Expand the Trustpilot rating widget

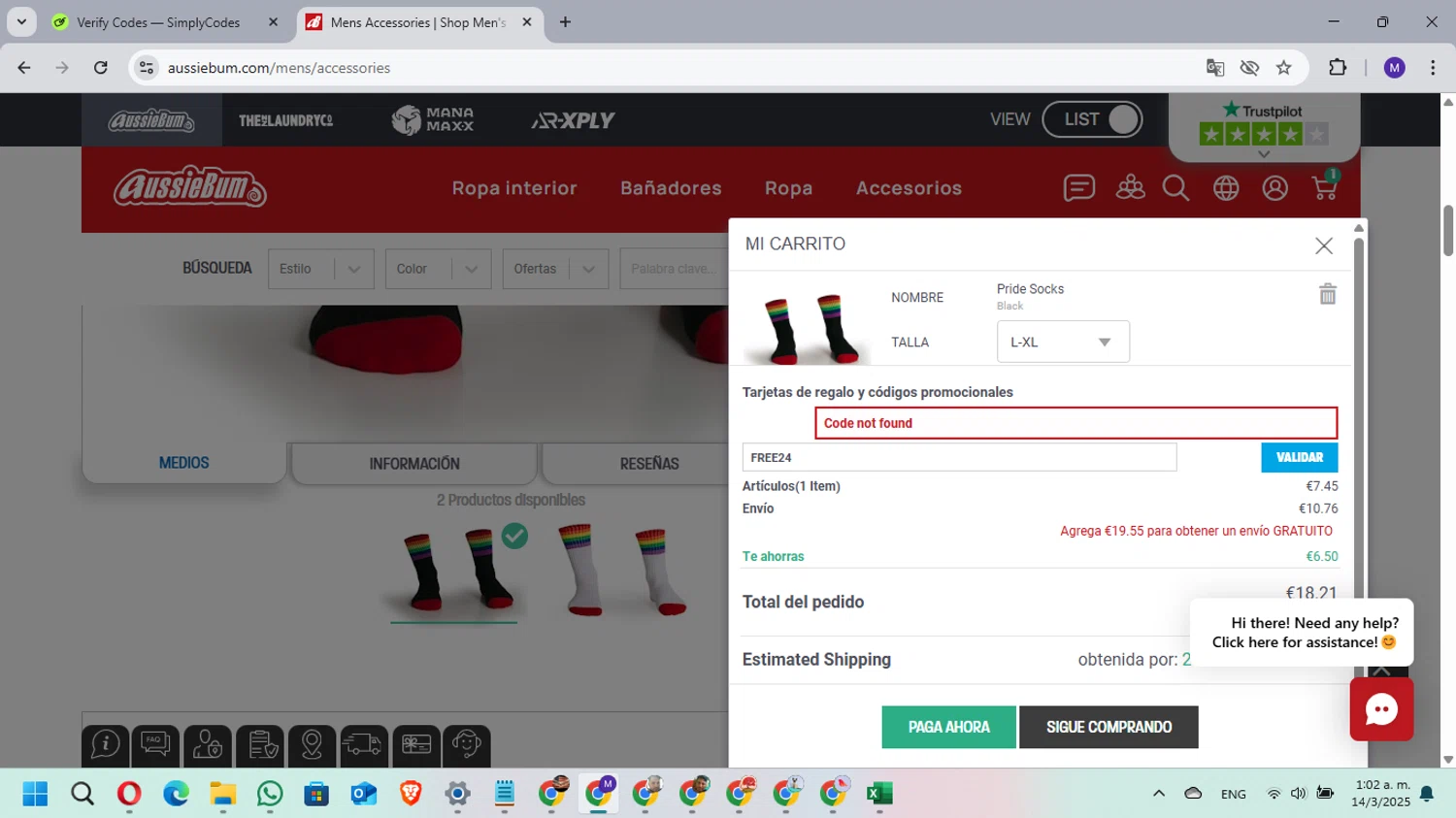(x=1264, y=153)
